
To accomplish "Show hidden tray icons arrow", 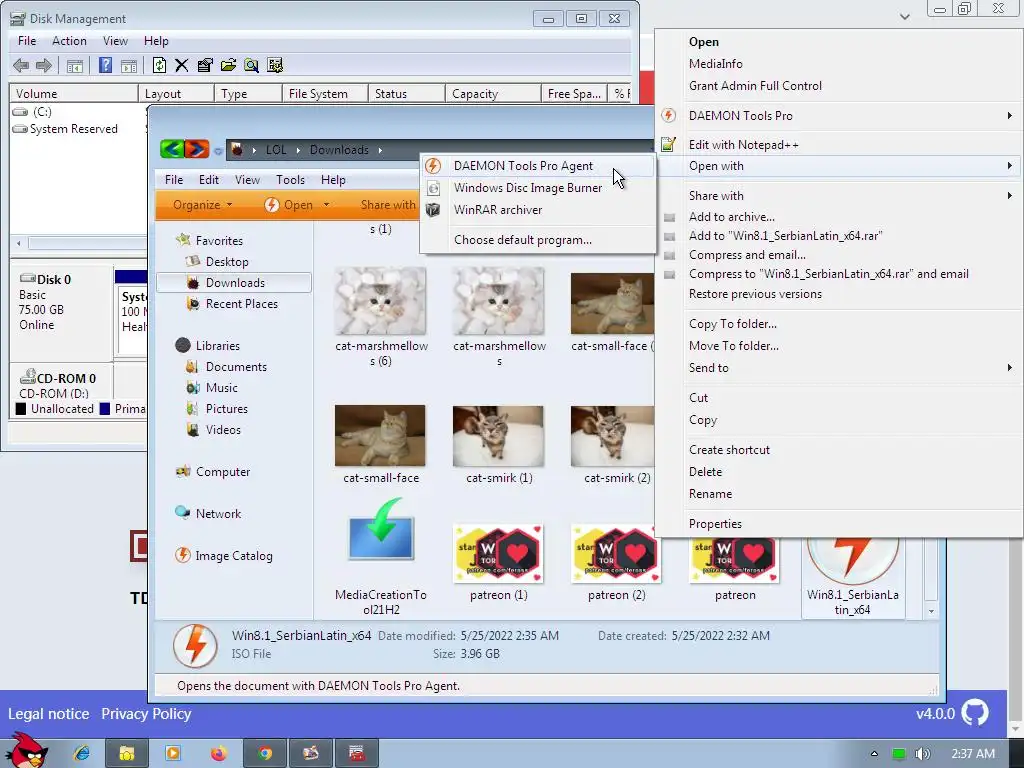I will pos(874,754).
